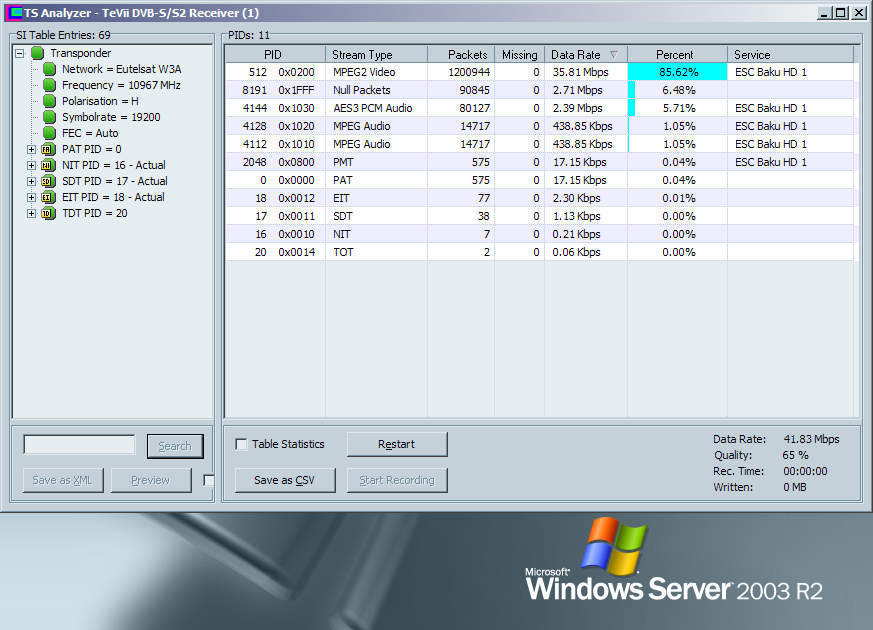The width and height of the screenshot is (873, 630).
Task: Select the Transponder tree label
Action: point(81,53)
